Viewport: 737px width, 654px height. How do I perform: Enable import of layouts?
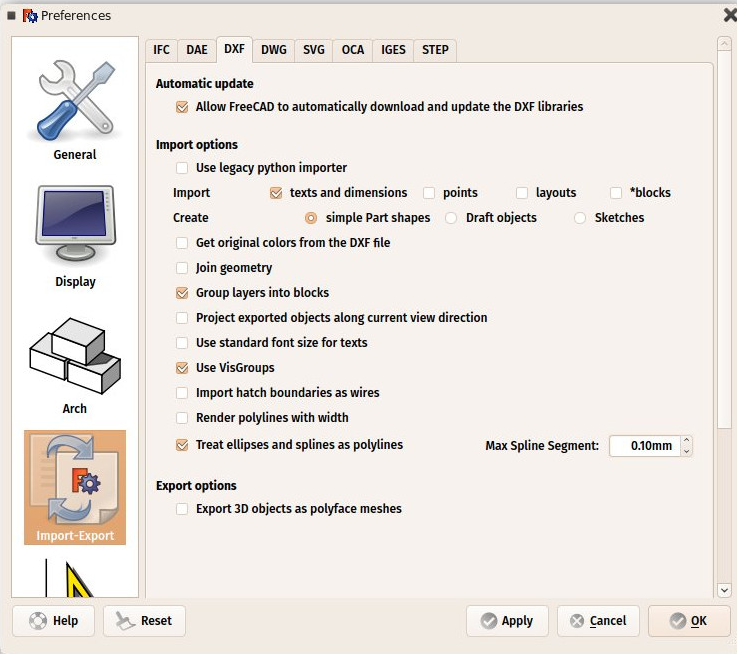coord(522,193)
